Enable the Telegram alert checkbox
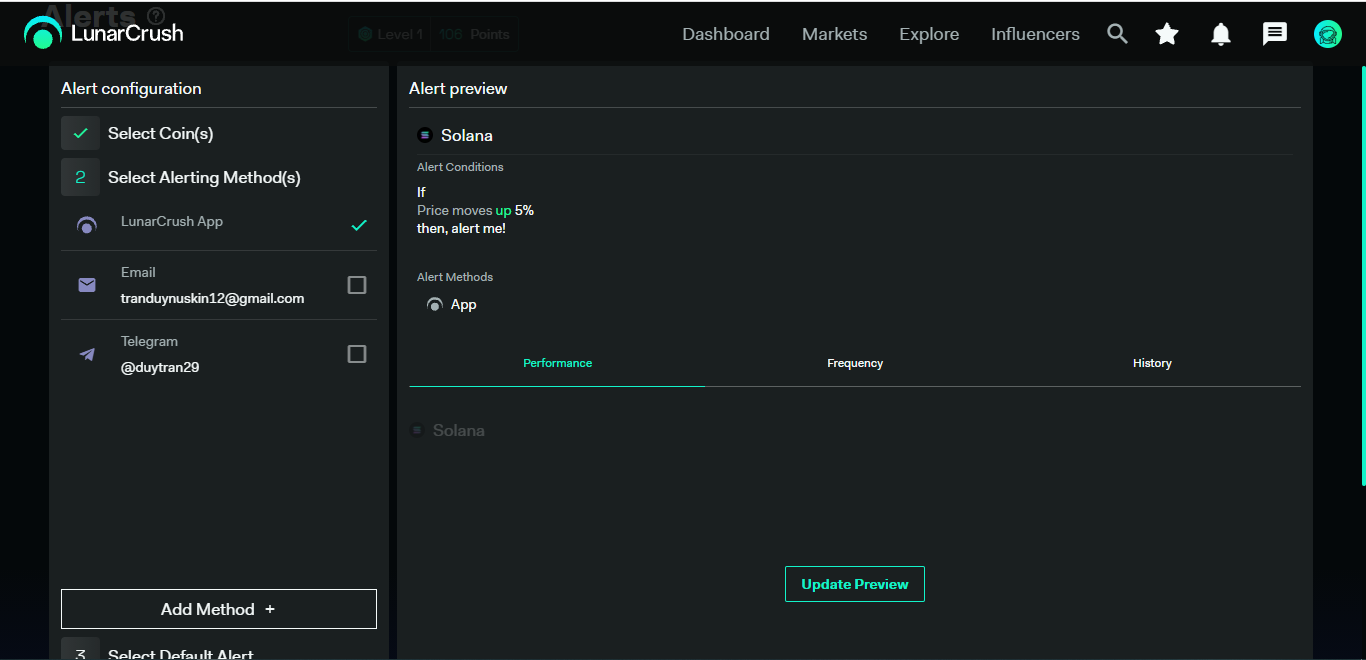1366x660 pixels. click(356, 354)
